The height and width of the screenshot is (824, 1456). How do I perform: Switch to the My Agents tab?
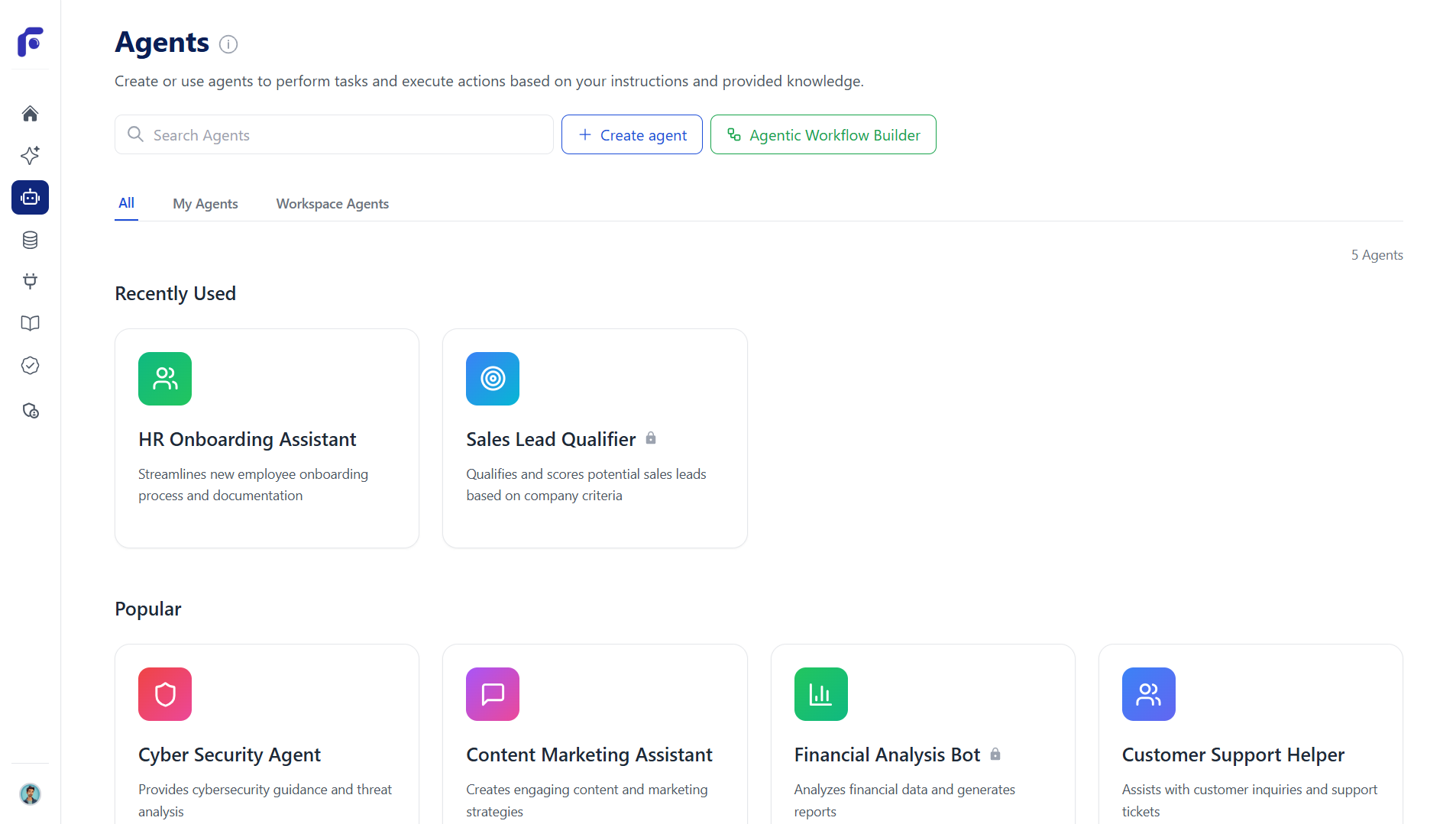[x=205, y=203]
